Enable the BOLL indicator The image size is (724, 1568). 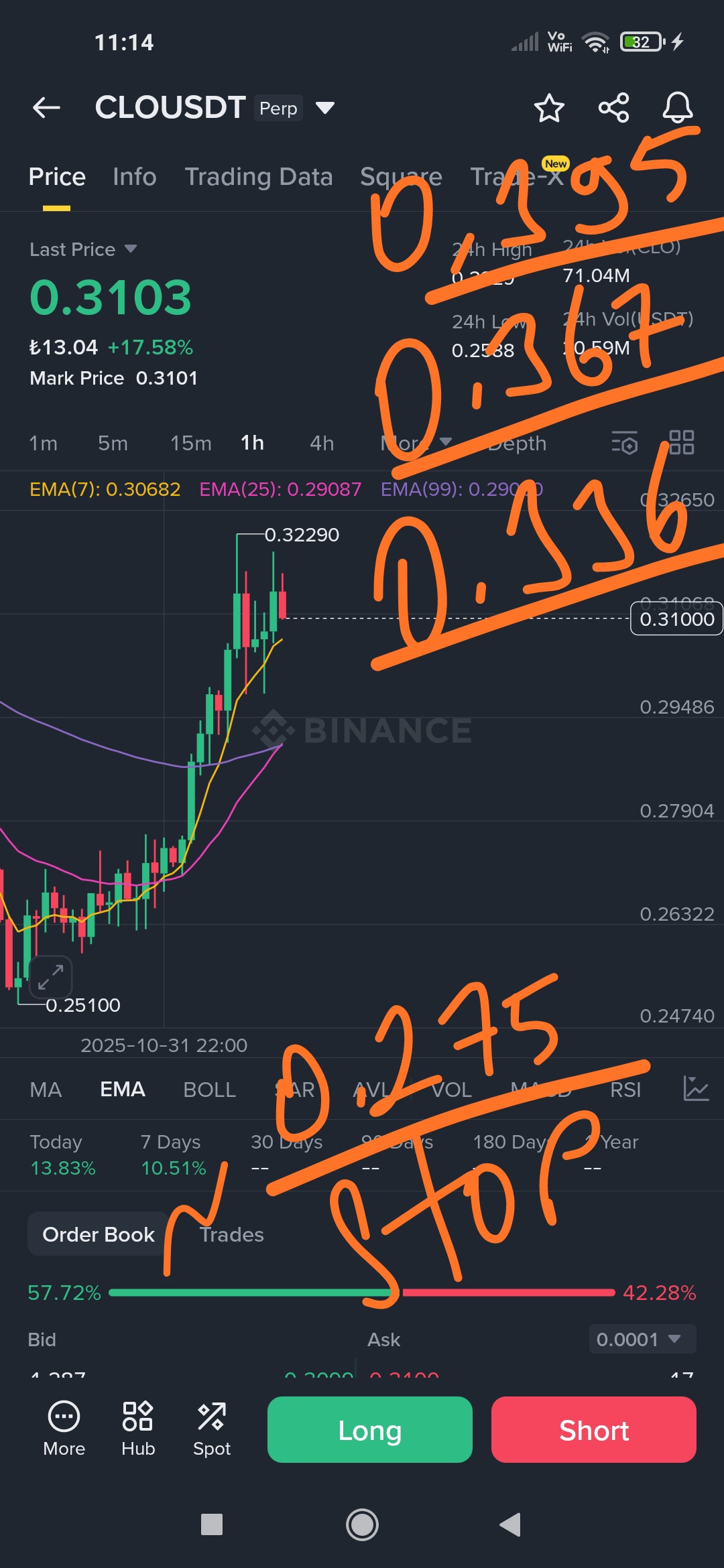click(x=209, y=1090)
